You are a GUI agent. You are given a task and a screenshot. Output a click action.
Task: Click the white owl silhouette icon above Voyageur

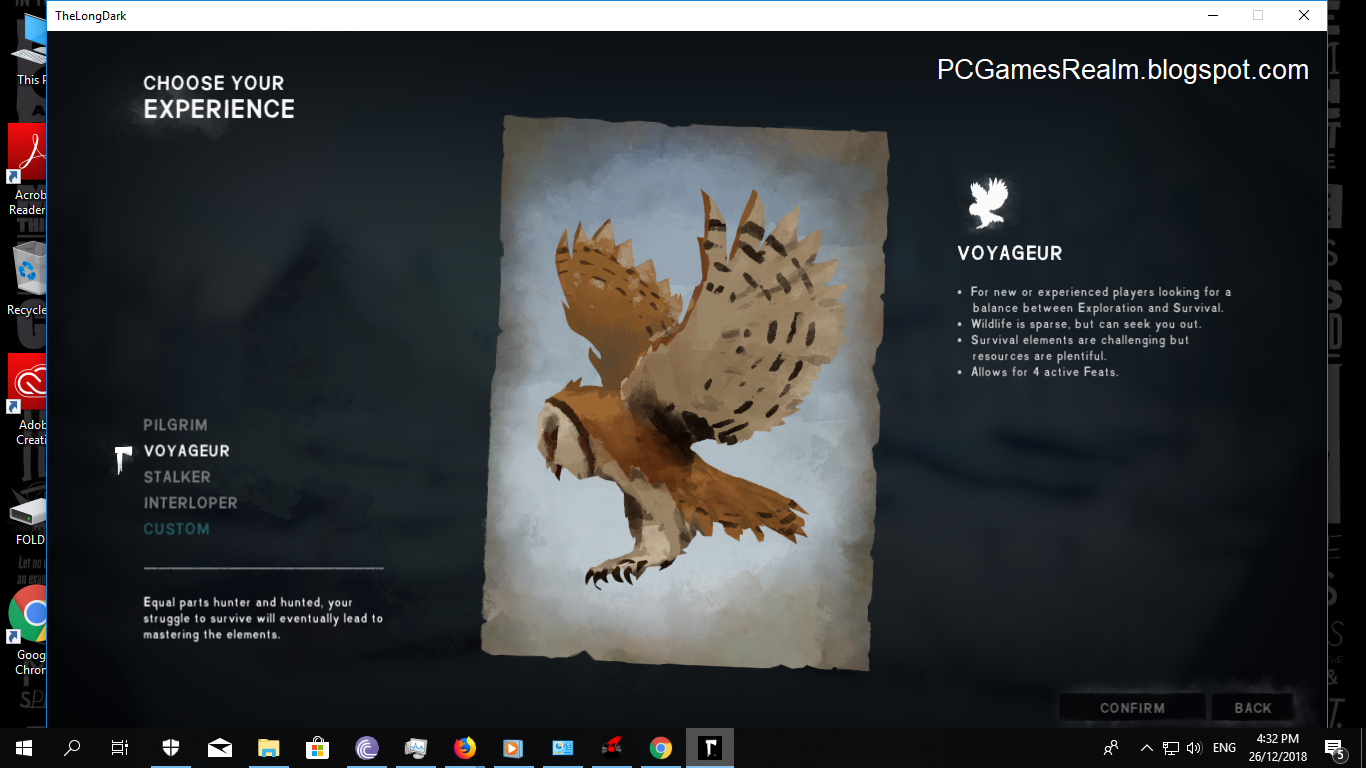coord(988,204)
